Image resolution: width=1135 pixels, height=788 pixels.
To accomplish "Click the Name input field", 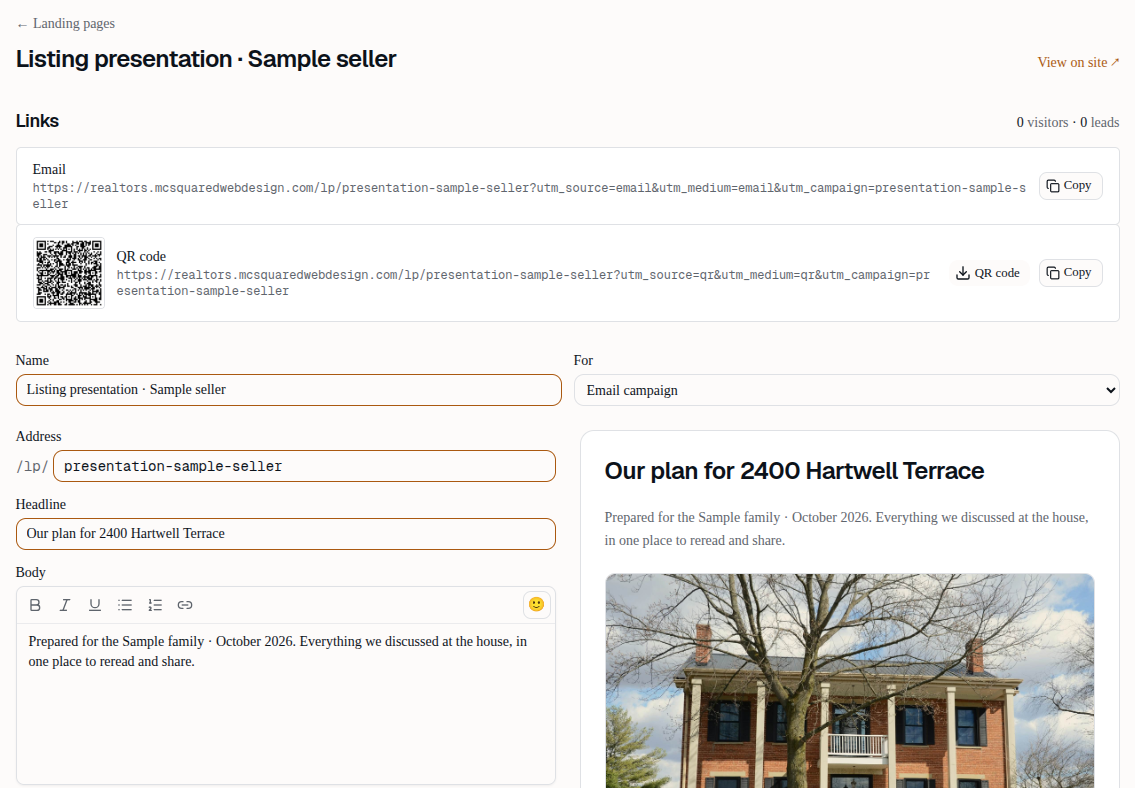I will point(289,390).
